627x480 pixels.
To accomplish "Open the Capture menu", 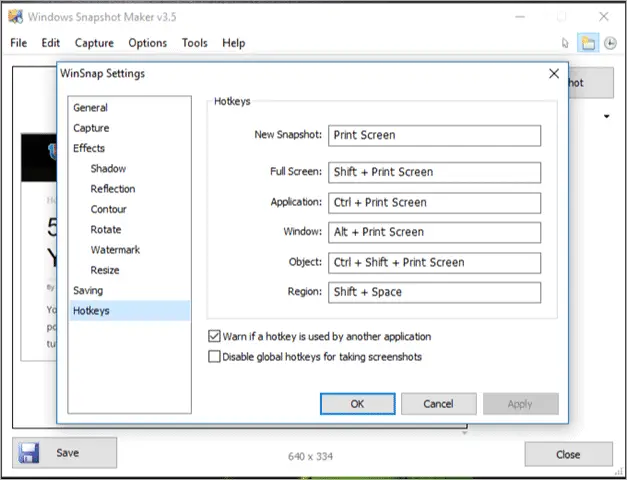I will click(x=94, y=43).
